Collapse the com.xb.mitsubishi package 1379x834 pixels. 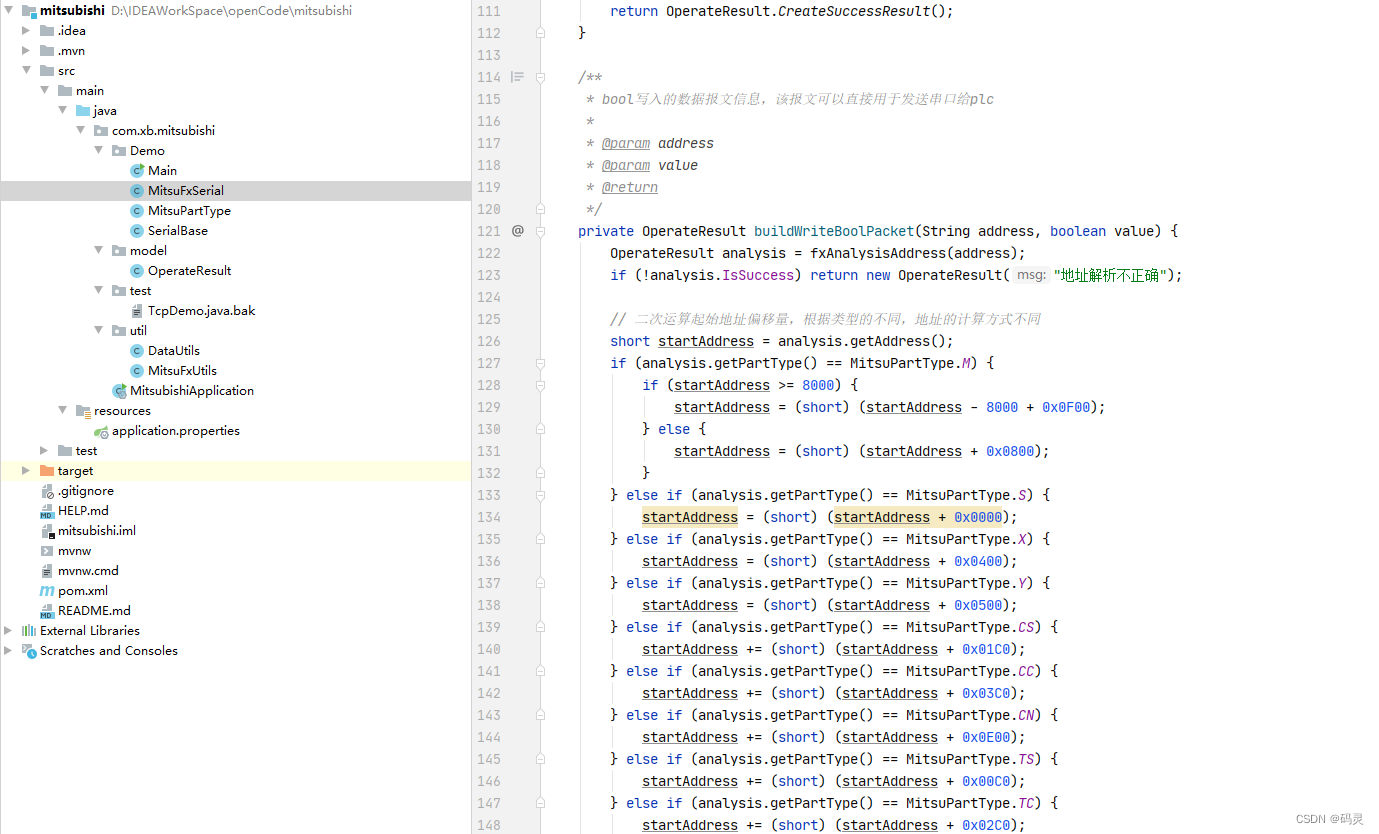click(x=81, y=131)
